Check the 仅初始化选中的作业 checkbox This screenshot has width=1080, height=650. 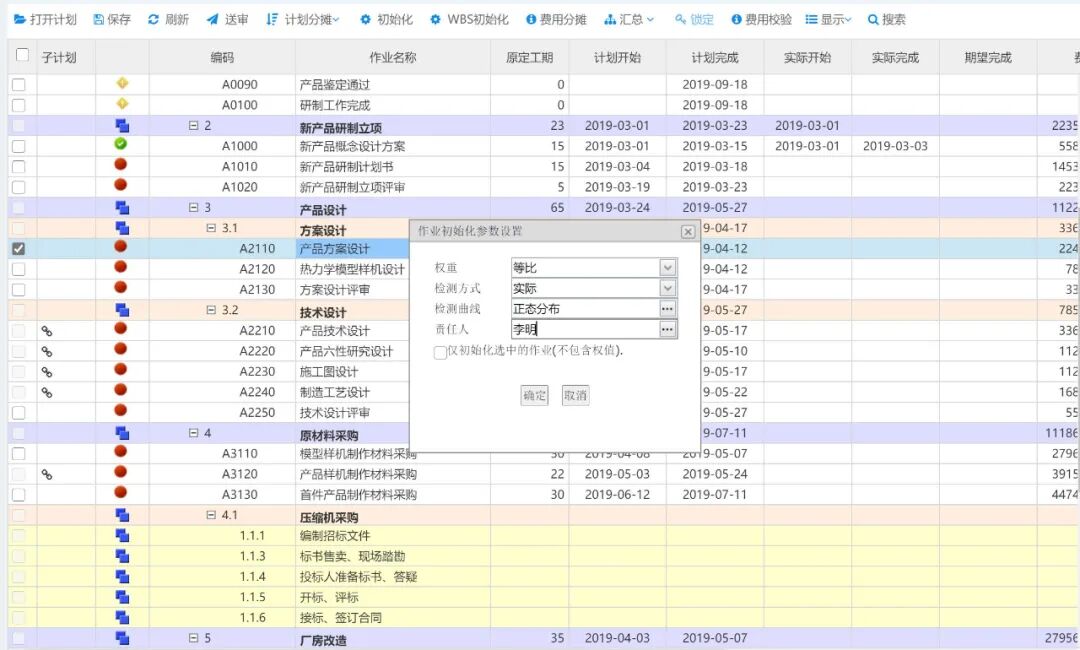[440, 352]
